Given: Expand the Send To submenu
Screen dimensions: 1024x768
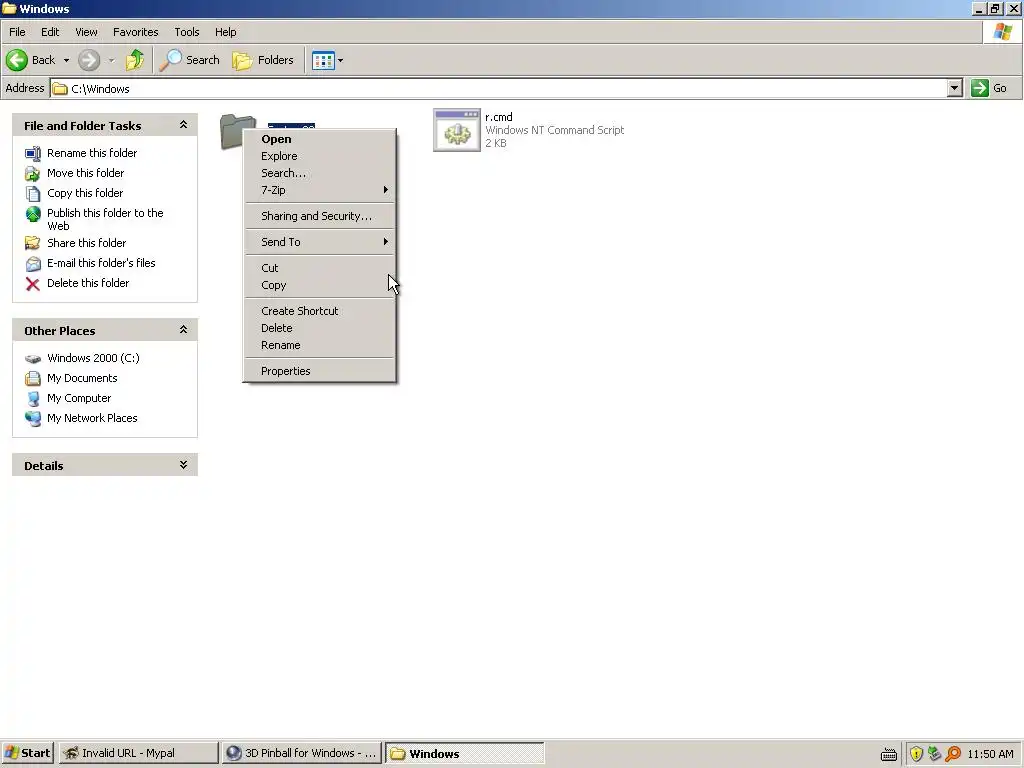Looking at the screenshot, I should coord(320,242).
